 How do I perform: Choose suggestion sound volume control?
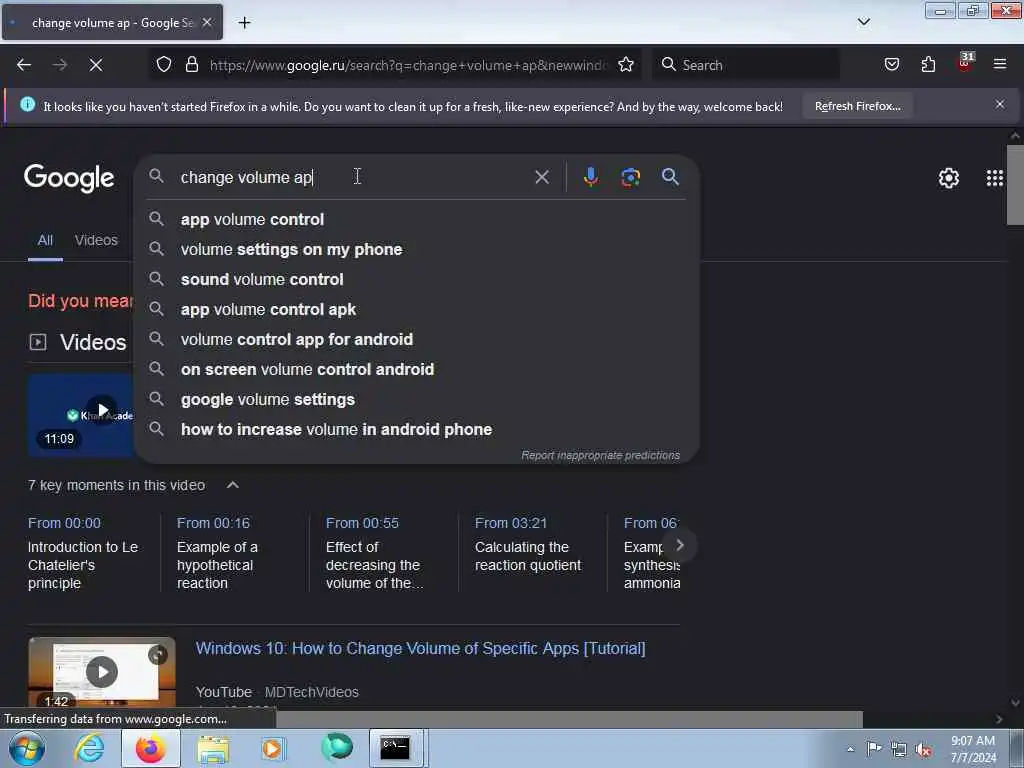(417, 280)
